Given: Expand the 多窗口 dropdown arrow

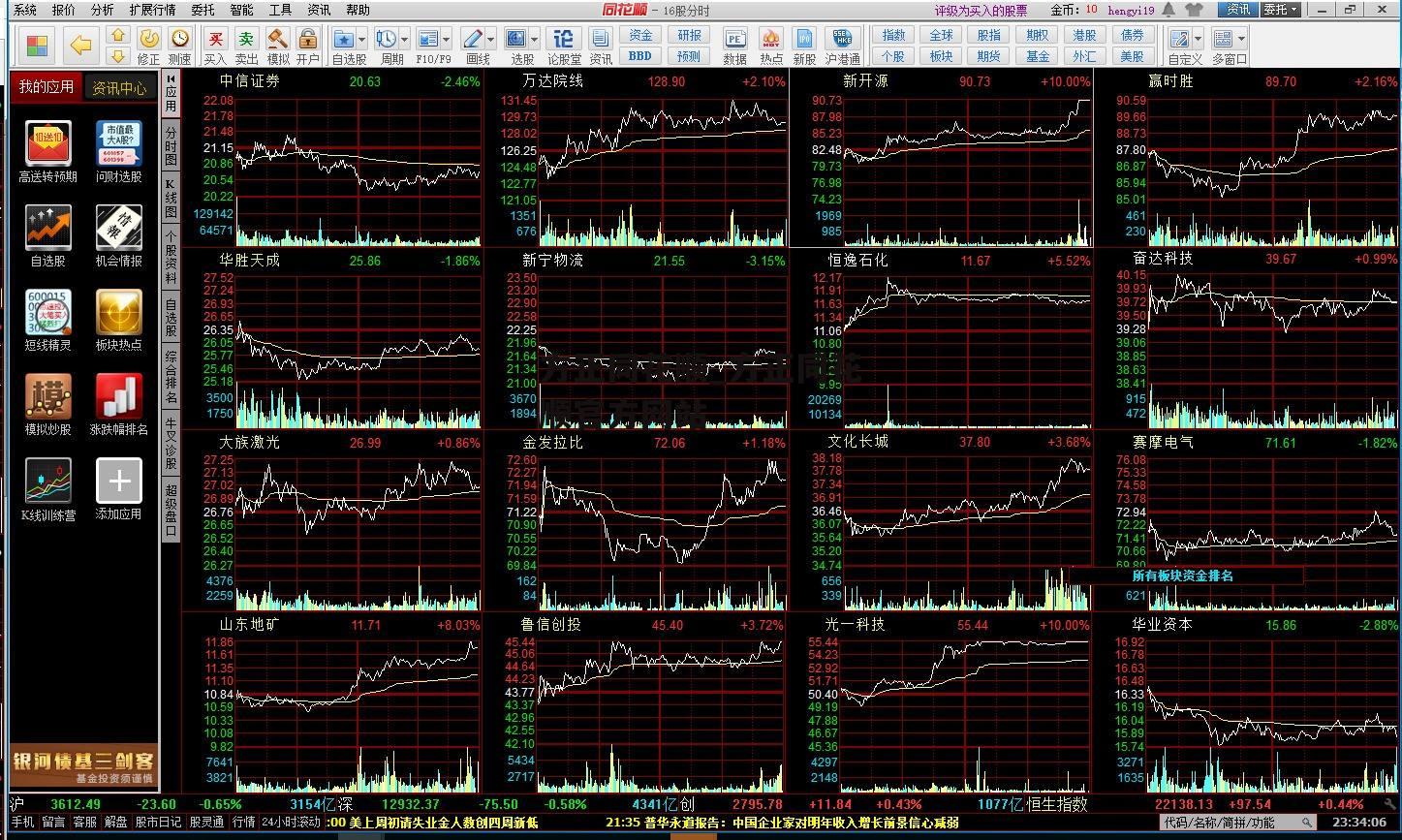Looking at the screenshot, I should [x=1240, y=40].
